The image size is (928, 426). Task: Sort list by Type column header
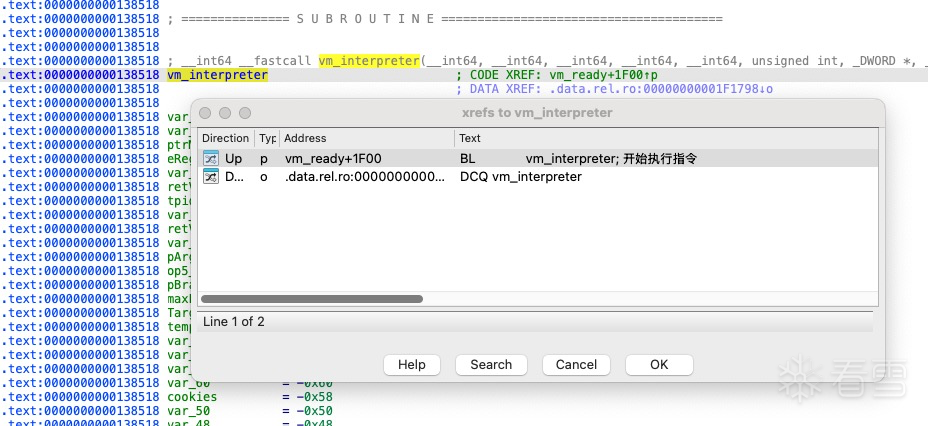click(267, 138)
